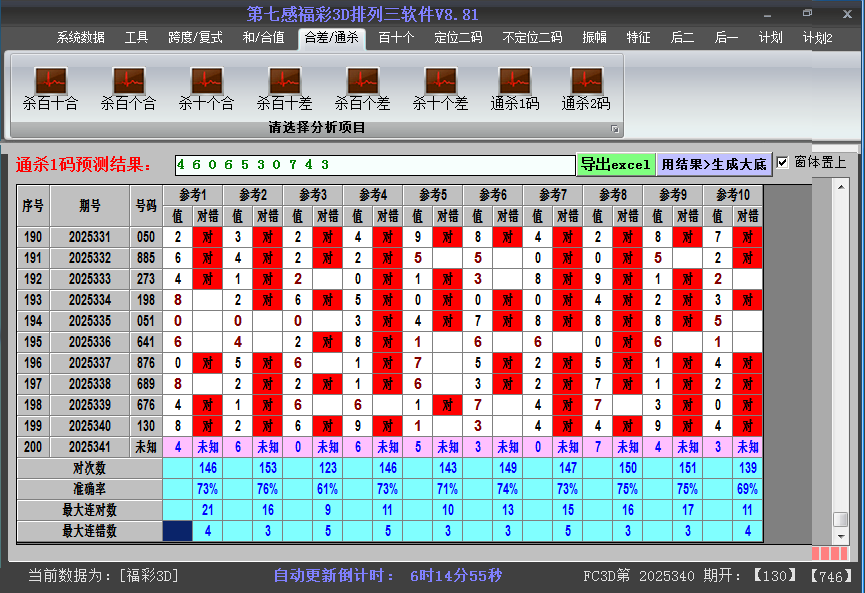Click the vertical scrollbar down arrow
The height and width of the screenshot is (593, 865).
(x=841, y=535)
